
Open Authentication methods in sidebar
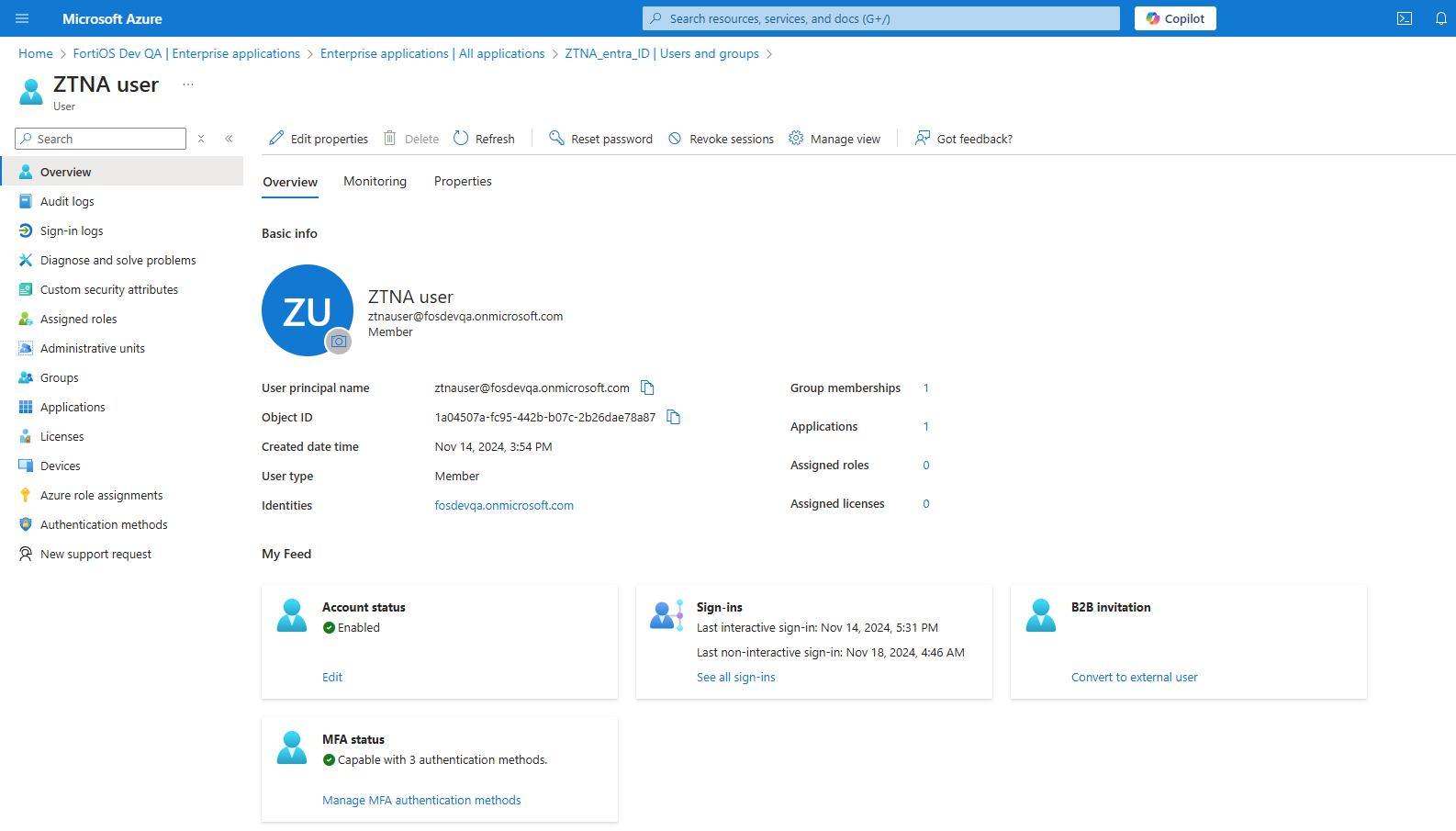pos(104,524)
